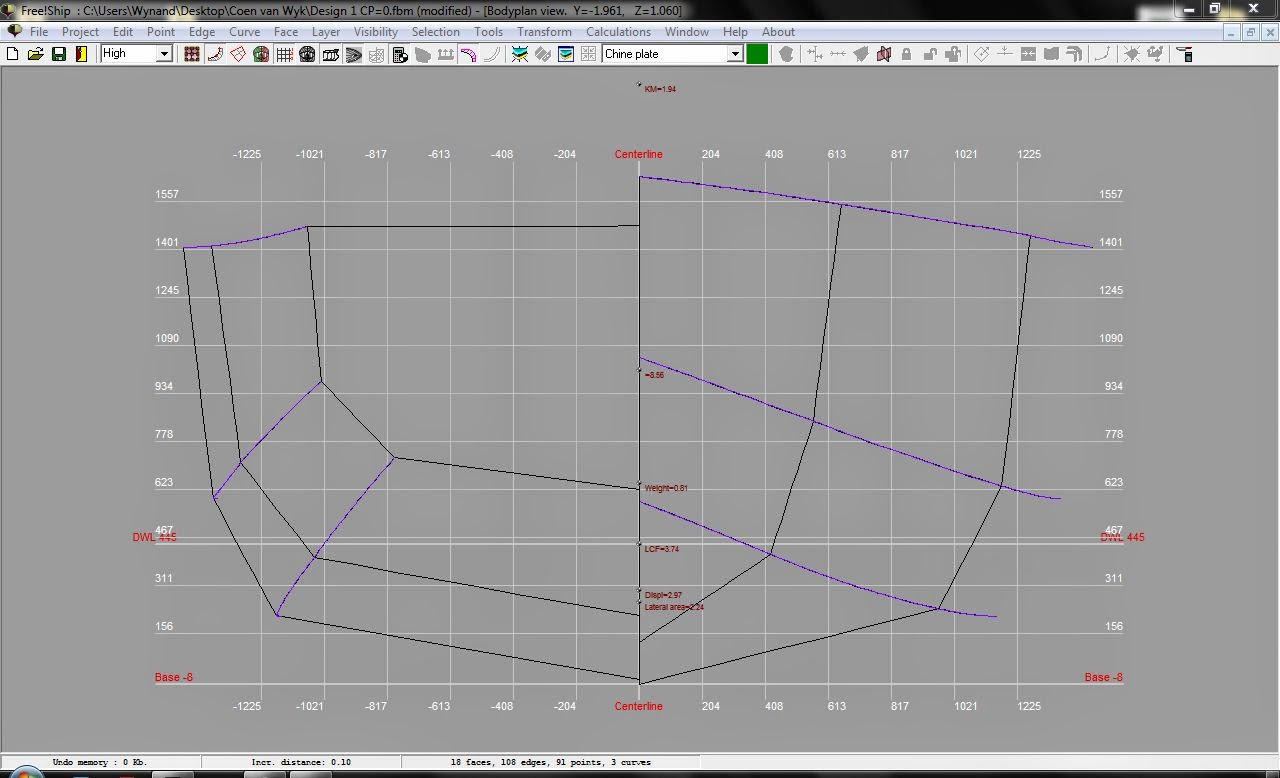Click the last toolbar icon with red bar

1186,54
